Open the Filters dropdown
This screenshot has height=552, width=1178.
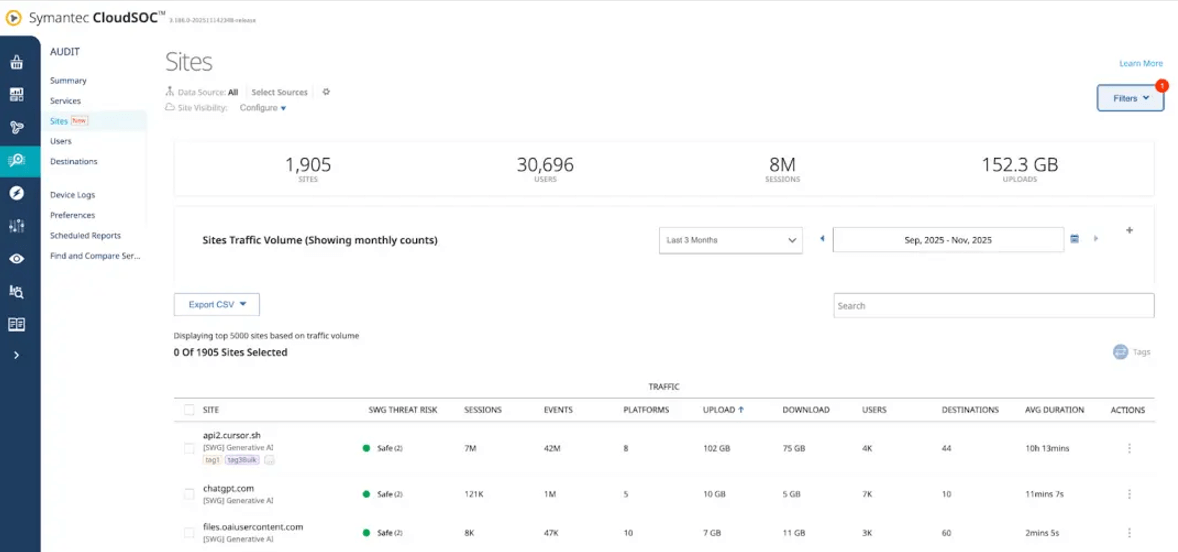[x=1130, y=98]
